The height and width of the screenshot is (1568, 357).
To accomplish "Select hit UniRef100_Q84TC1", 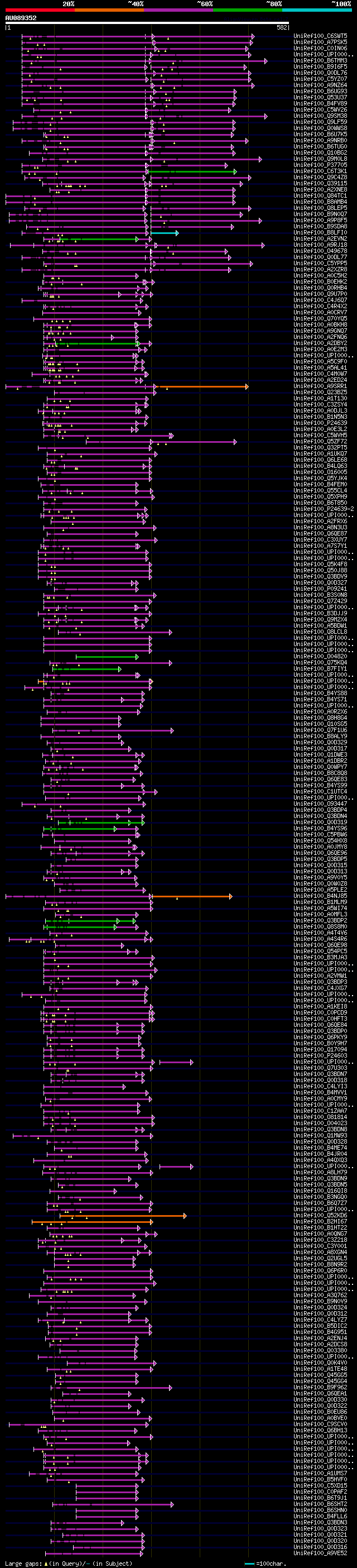I will [321, 196].
